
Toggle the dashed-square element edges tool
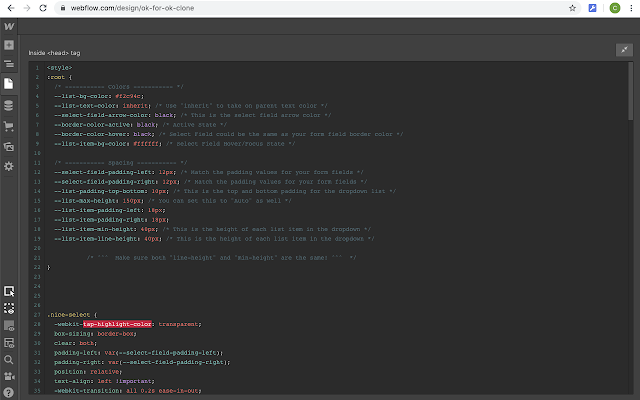point(9,308)
